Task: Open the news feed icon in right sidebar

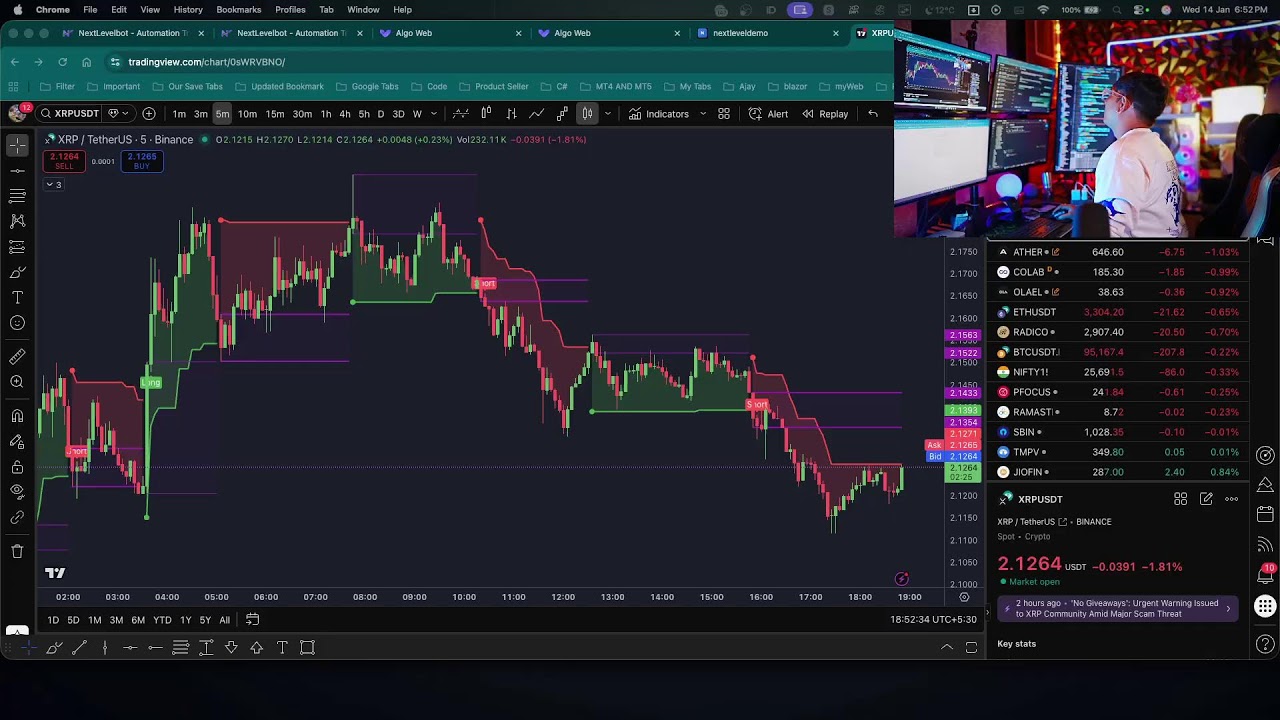Action: [1266, 545]
